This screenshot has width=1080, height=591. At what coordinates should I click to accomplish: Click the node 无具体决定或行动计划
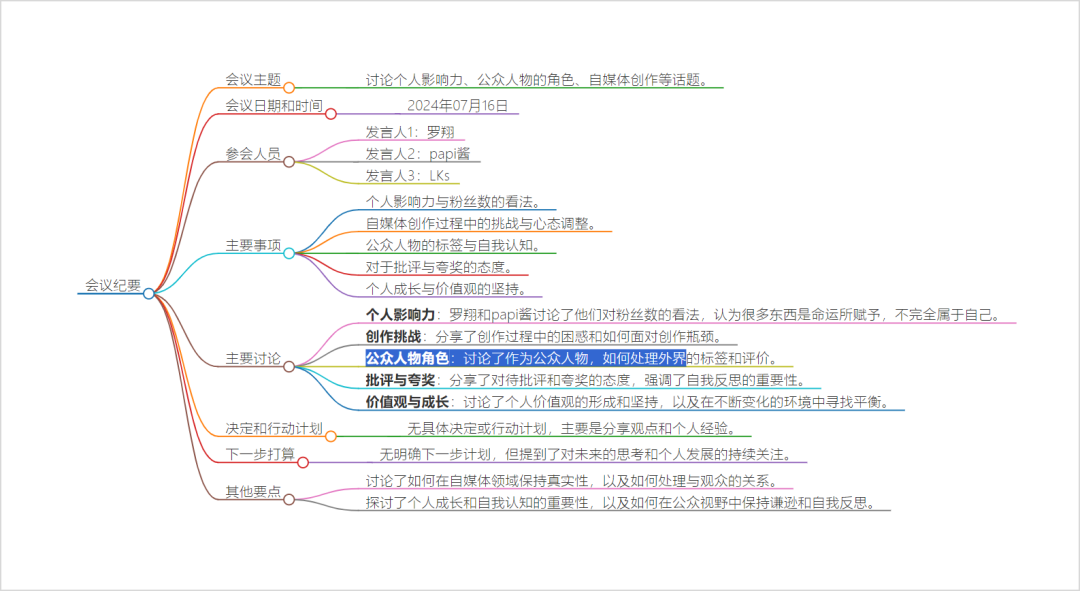tap(573, 428)
